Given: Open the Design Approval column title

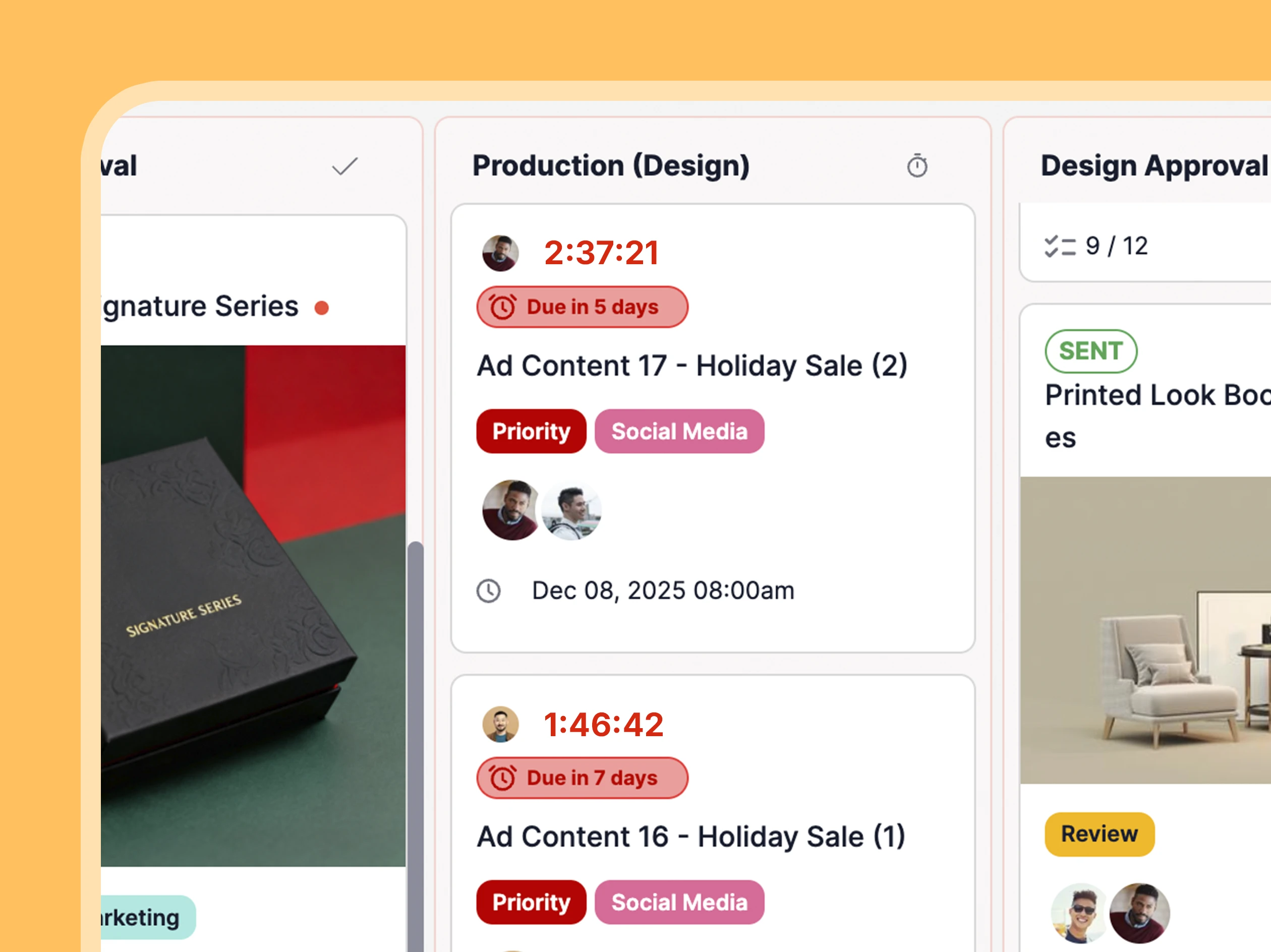Looking at the screenshot, I should (1154, 166).
